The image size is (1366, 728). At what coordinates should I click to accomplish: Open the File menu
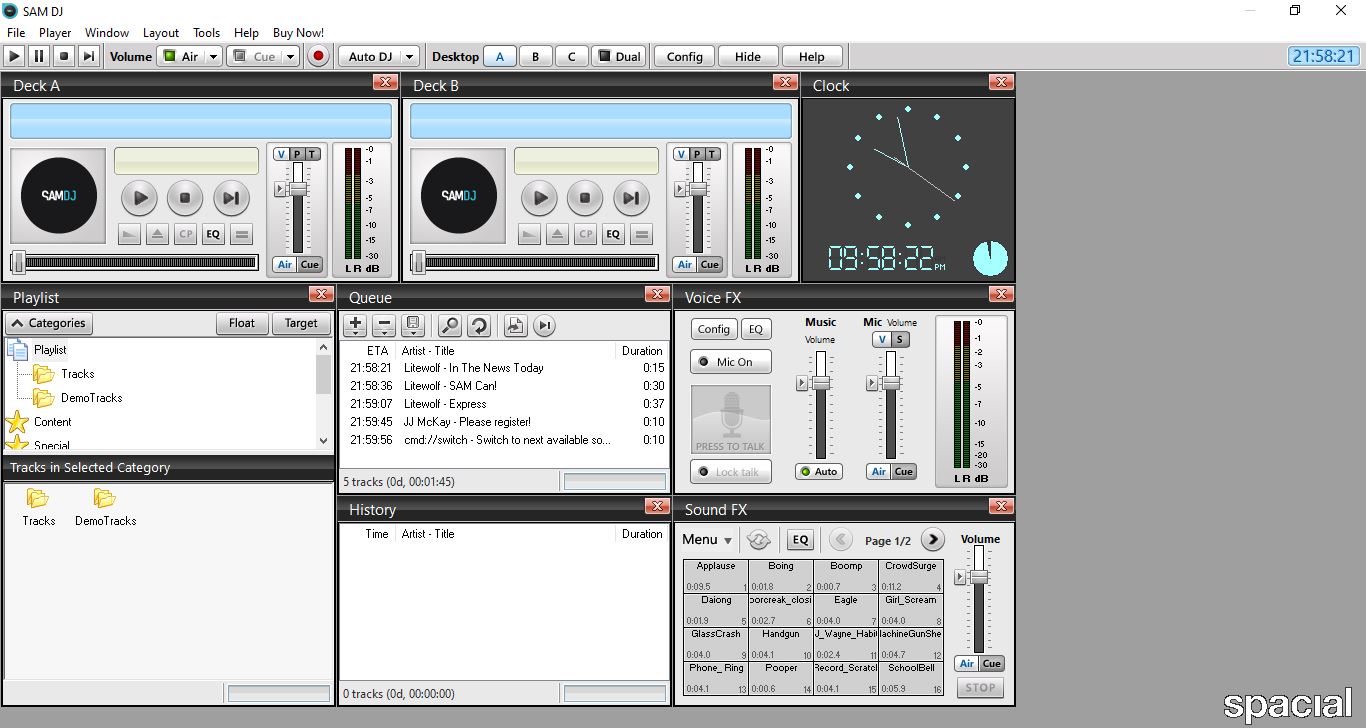click(16, 33)
